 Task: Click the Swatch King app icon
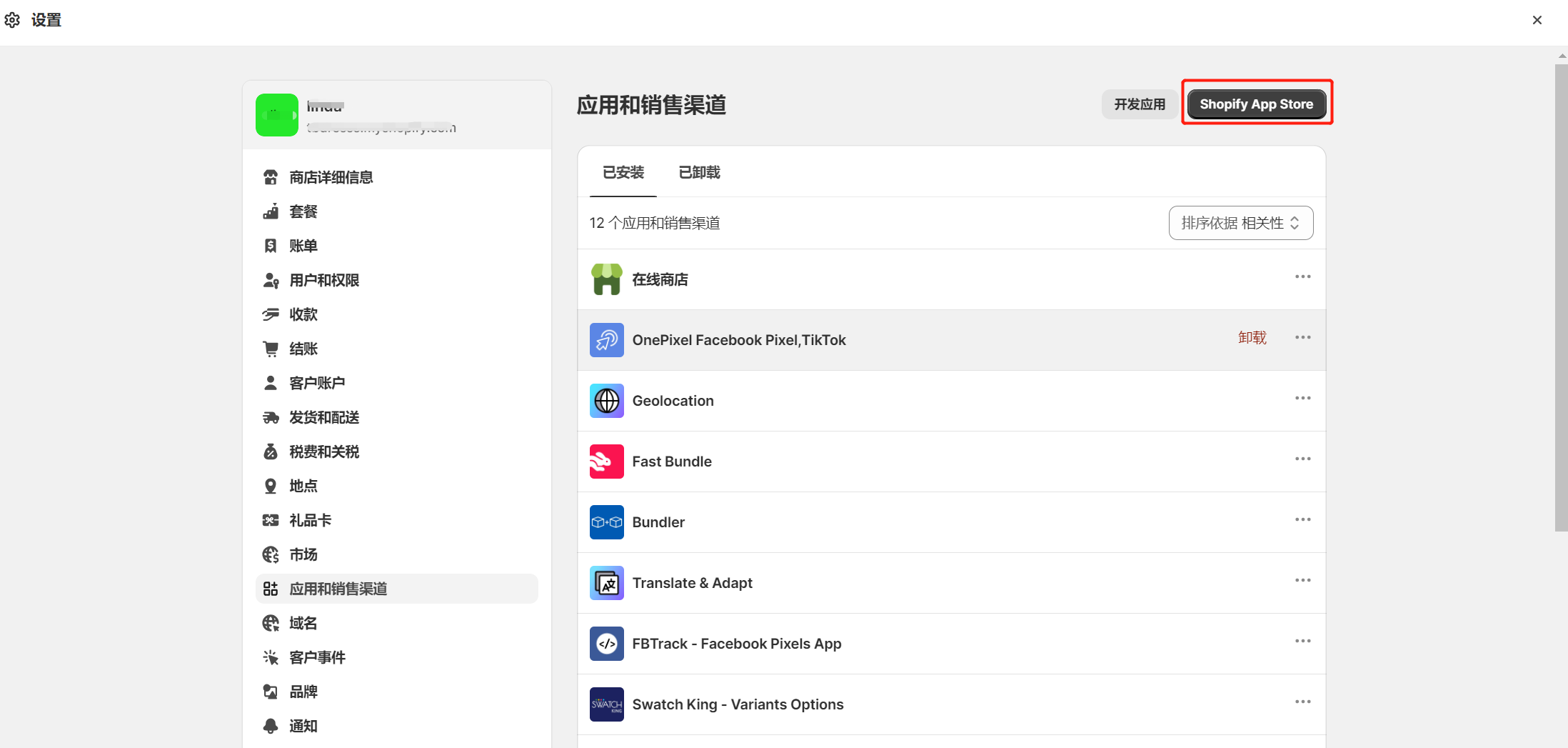(x=607, y=704)
